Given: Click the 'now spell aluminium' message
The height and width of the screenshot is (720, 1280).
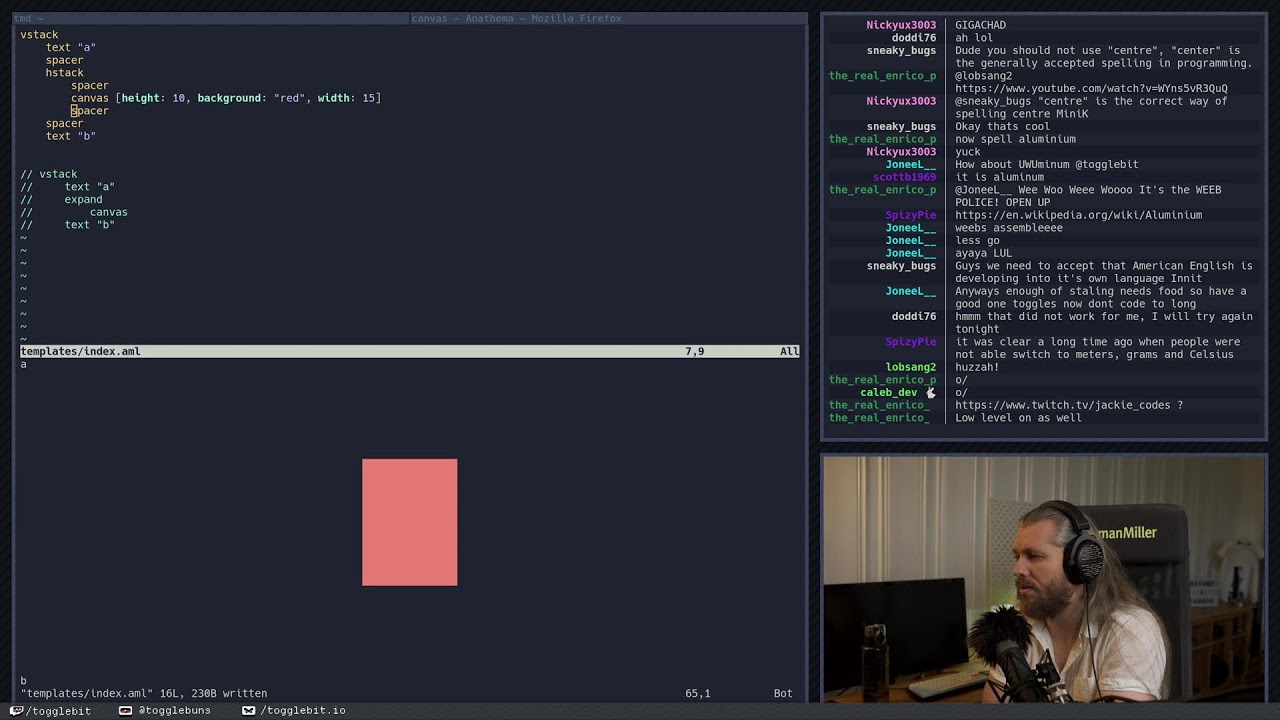Looking at the screenshot, I should [1015, 139].
